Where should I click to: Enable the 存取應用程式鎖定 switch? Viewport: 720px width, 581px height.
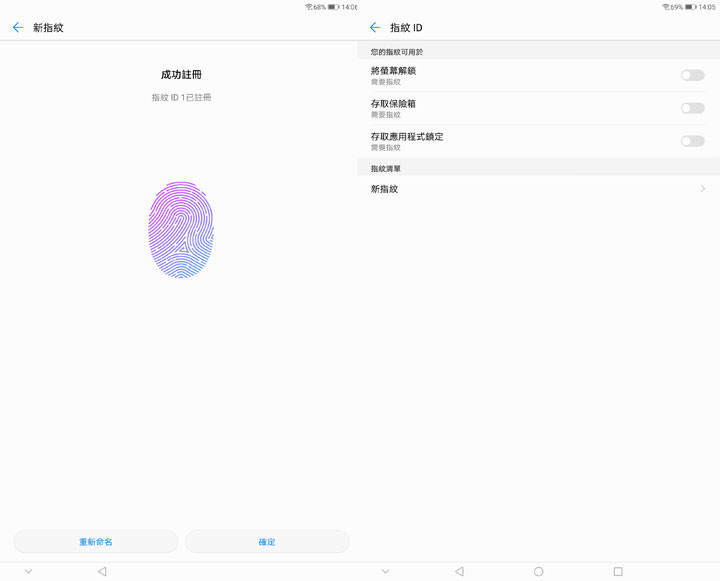coord(692,141)
